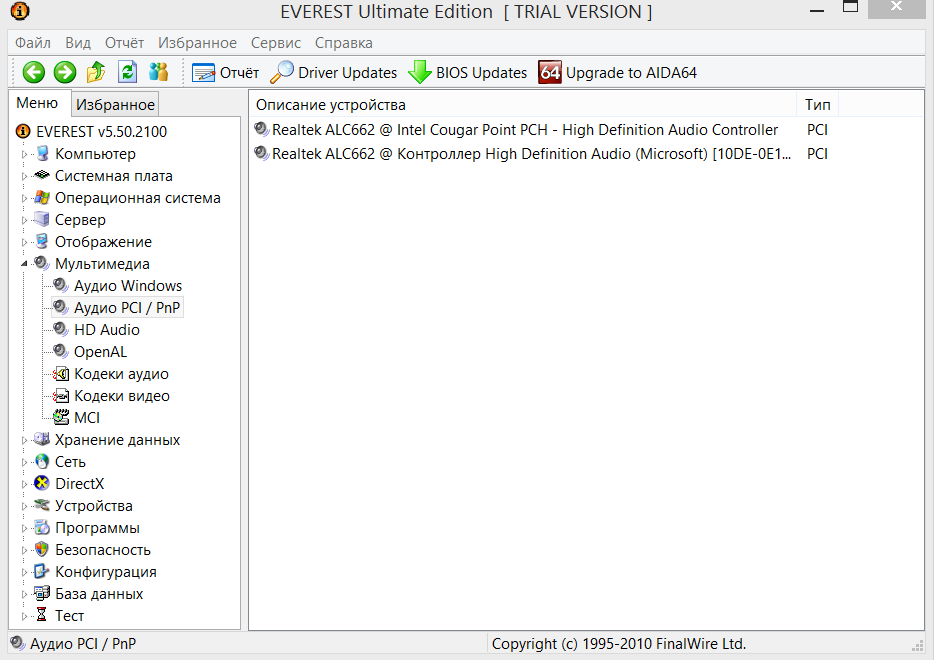Expand the Операционная система tree node
Image resolution: width=934 pixels, height=660 pixels.
tap(24, 198)
